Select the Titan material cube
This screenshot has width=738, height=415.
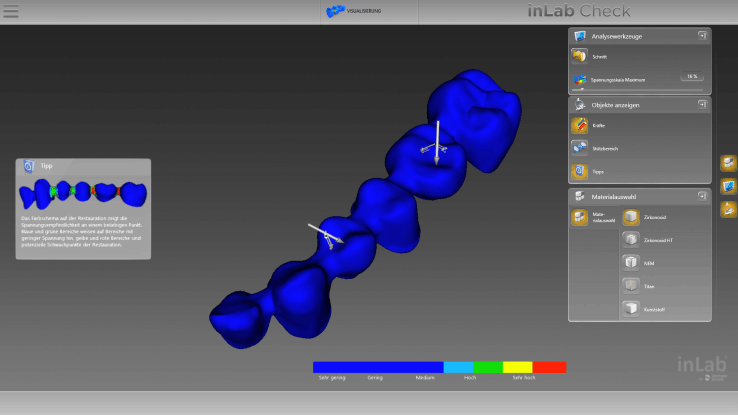(x=631, y=286)
